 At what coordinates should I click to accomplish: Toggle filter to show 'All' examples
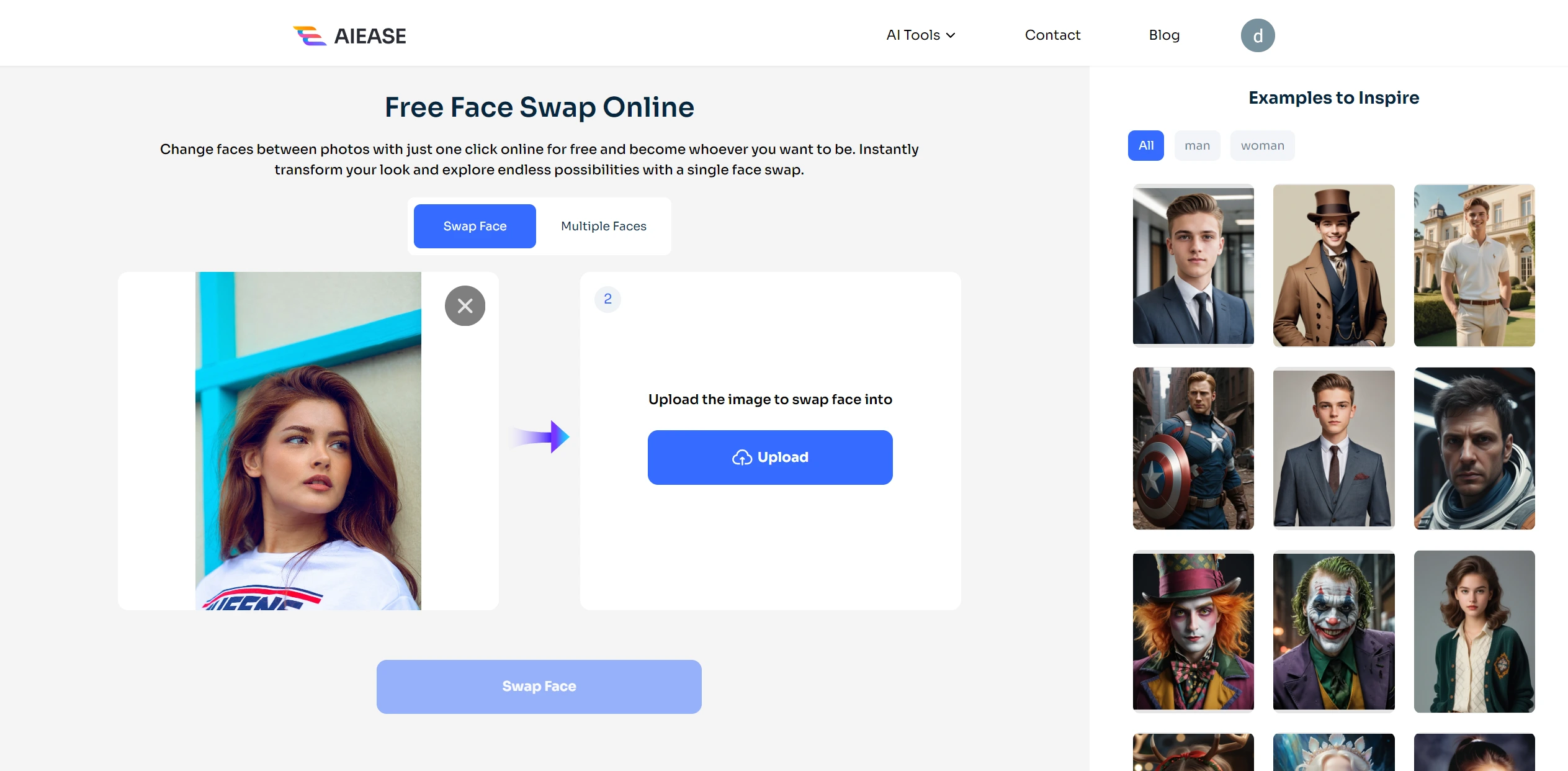pos(1146,145)
